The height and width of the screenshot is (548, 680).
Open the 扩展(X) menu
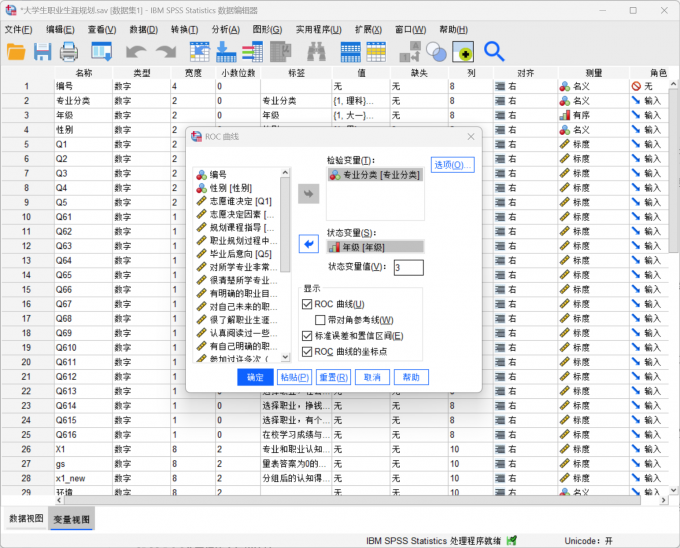click(368, 29)
